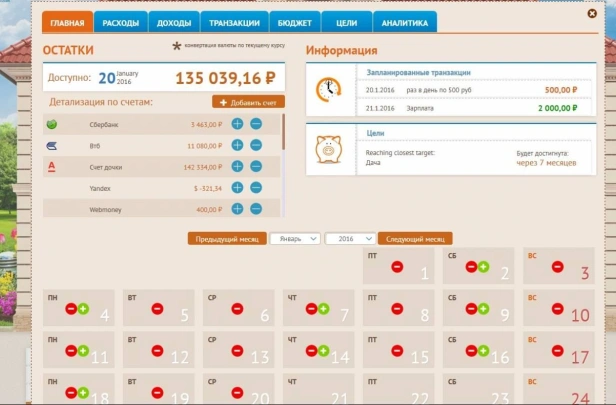Click red expense icon on day 3
Screen dimensions: 616x405
coord(557,267)
